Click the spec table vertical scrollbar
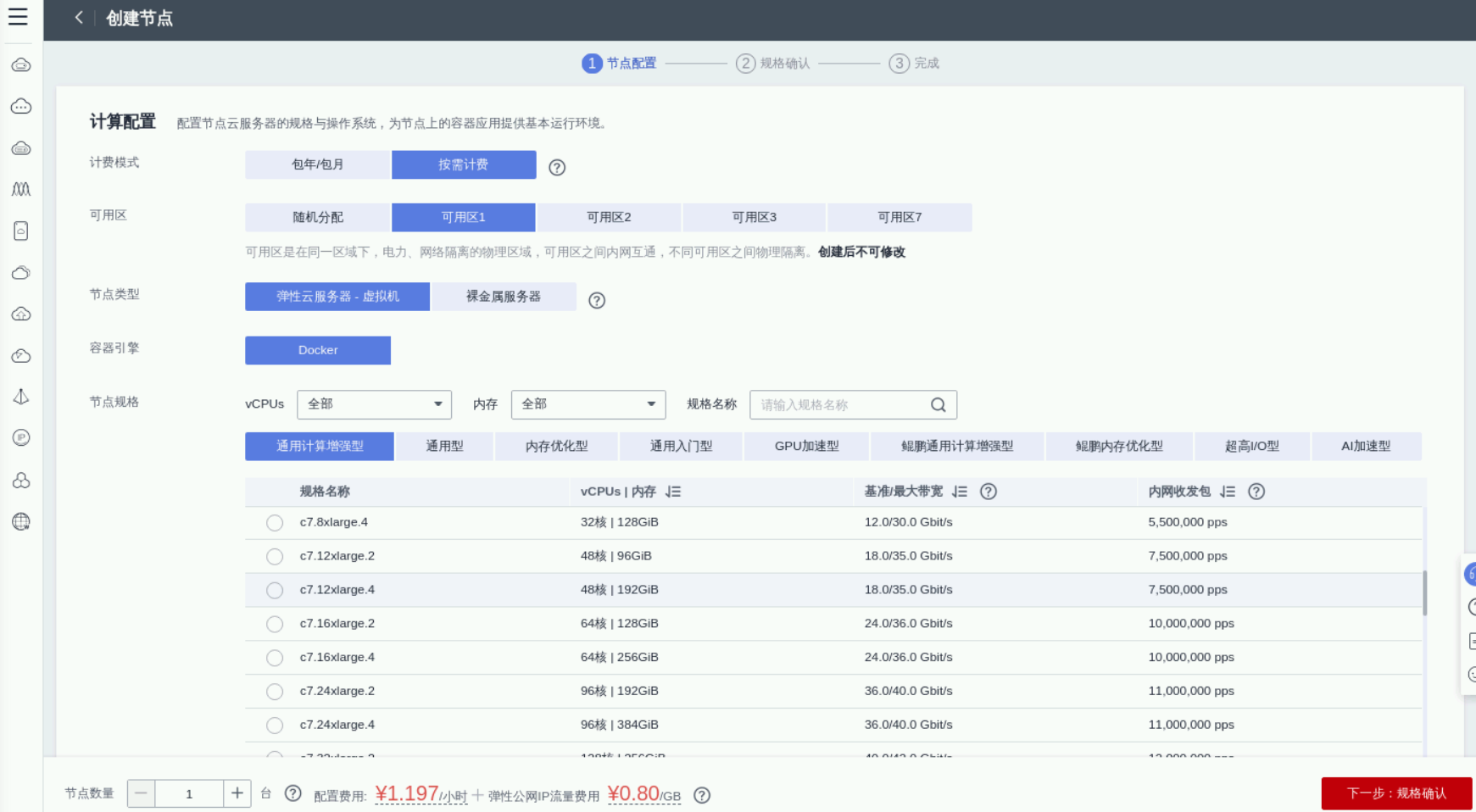The width and height of the screenshot is (1476, 812). [x=1424, y=592]
